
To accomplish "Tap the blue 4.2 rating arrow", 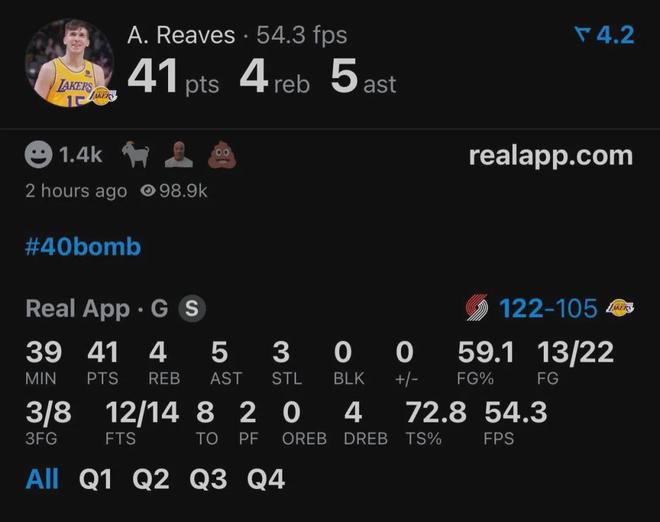I will tap(604, 35).
